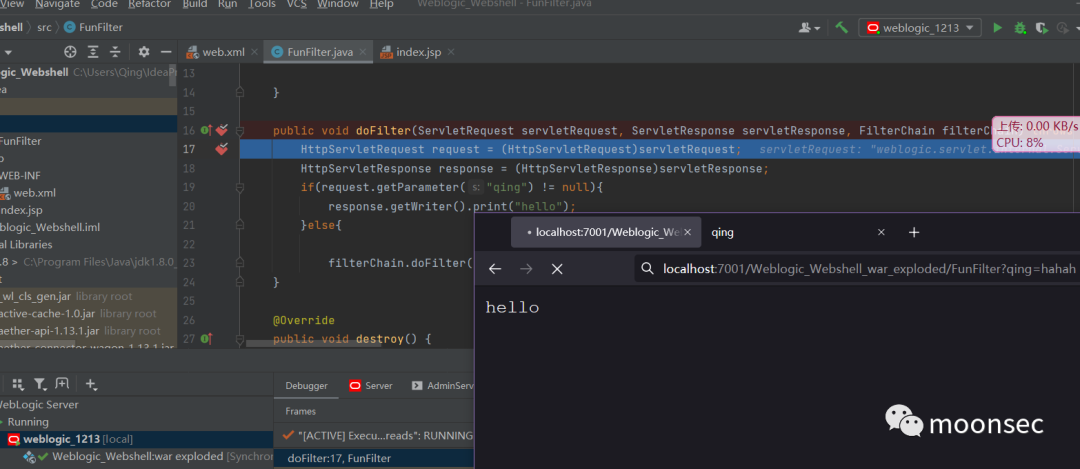The image size is (1080, 469).
Task: Open the Navigate menu
Action: [x=57, y=5]
